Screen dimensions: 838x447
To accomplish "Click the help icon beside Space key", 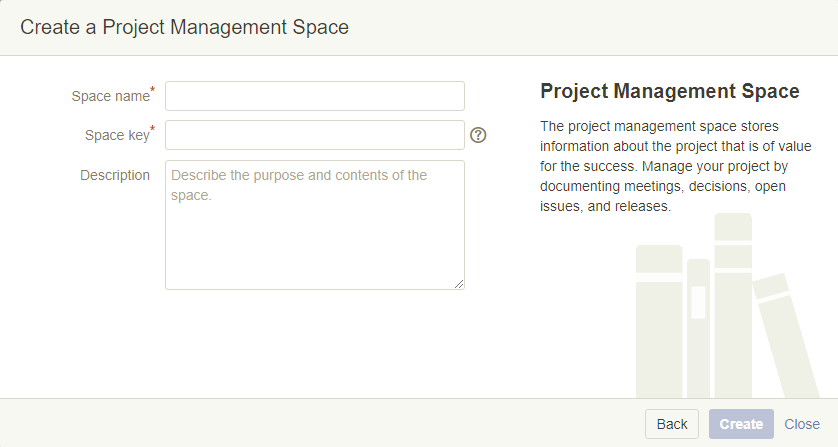I will pyautogui.click(x=478, y=135).
